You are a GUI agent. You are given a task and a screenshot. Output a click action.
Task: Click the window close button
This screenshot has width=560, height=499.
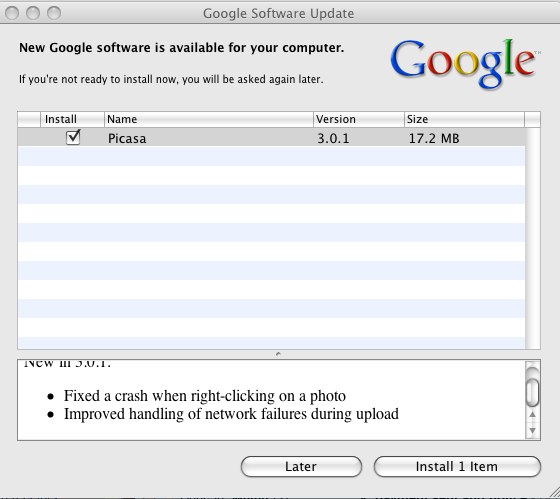(12, 13)
